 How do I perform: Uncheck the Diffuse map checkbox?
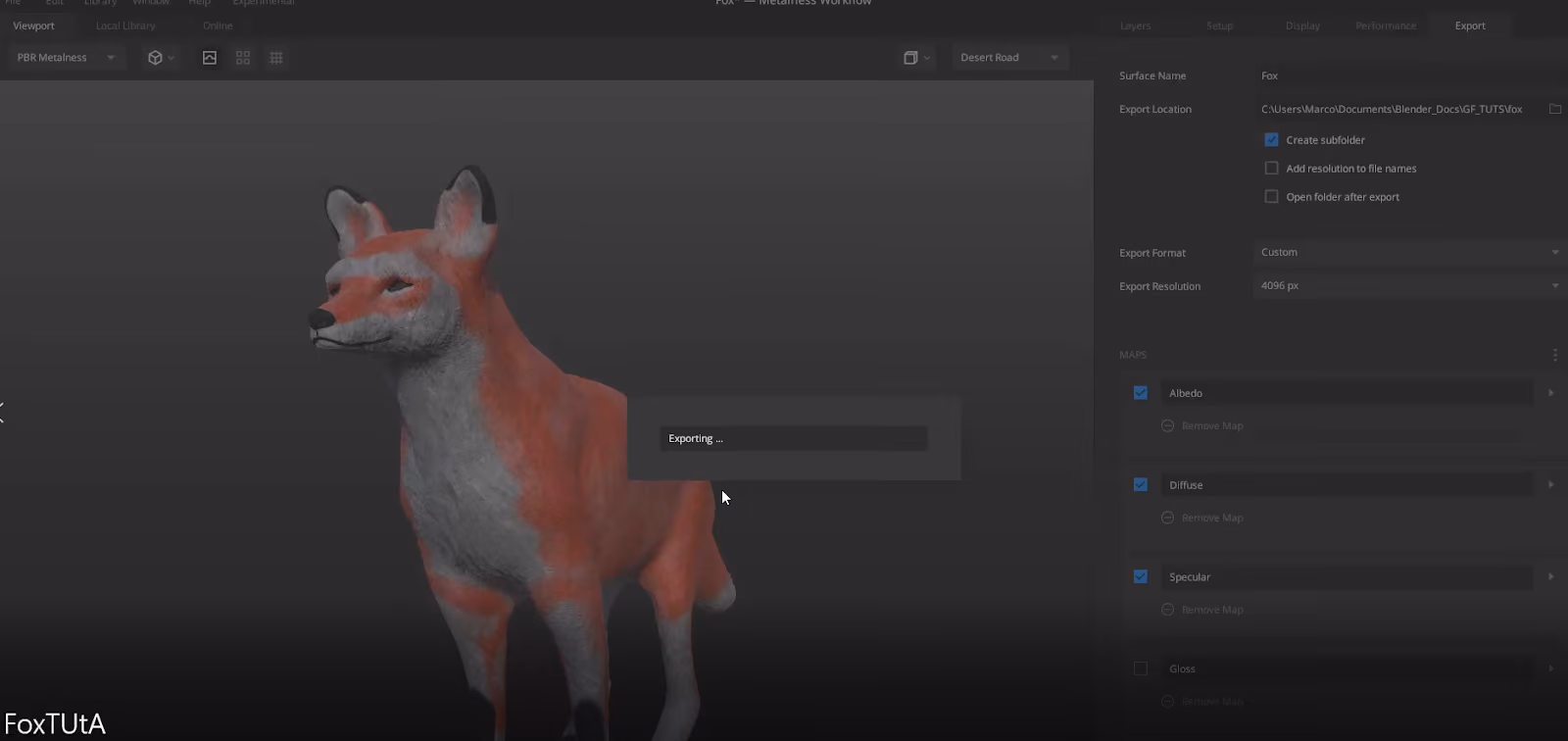[1141, 485]
